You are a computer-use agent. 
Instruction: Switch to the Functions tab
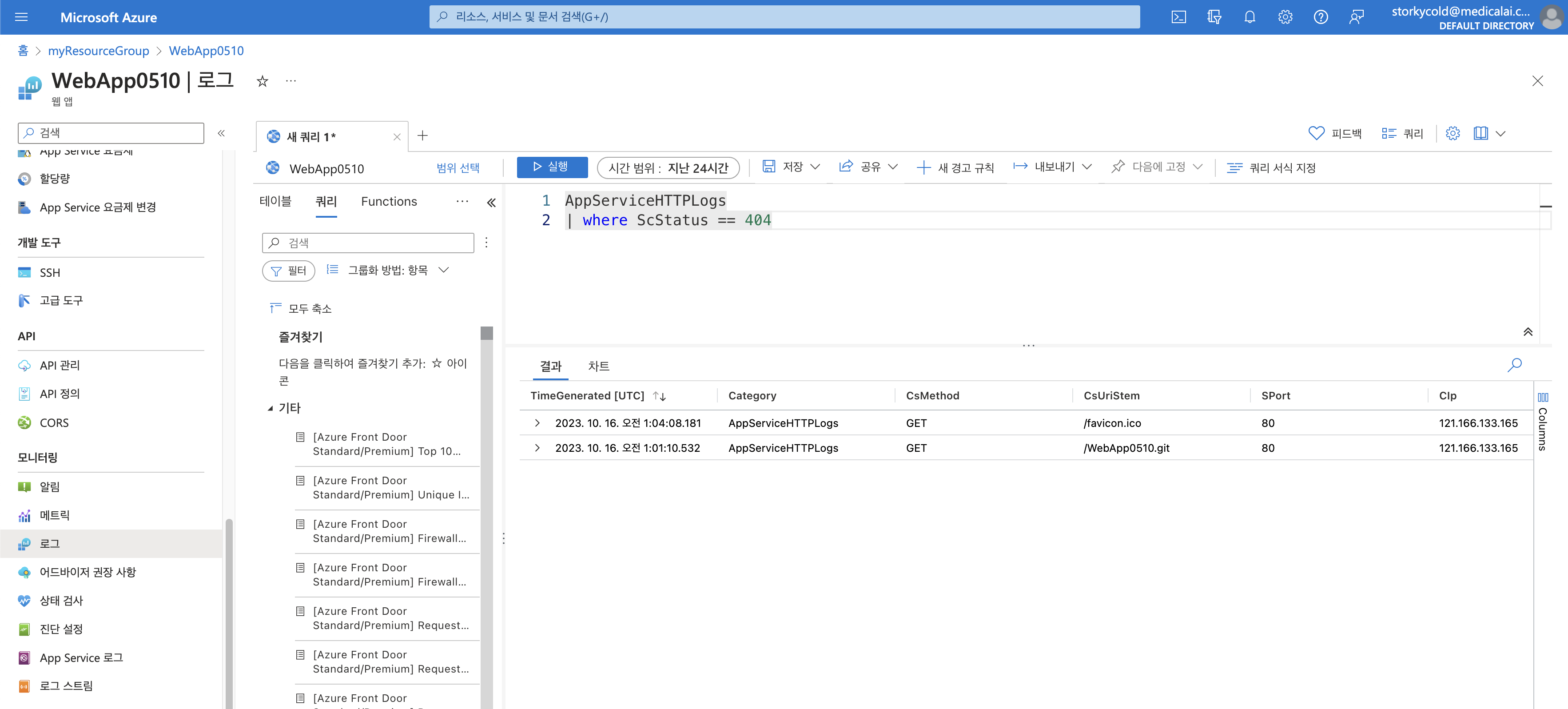tap(388, 201)
